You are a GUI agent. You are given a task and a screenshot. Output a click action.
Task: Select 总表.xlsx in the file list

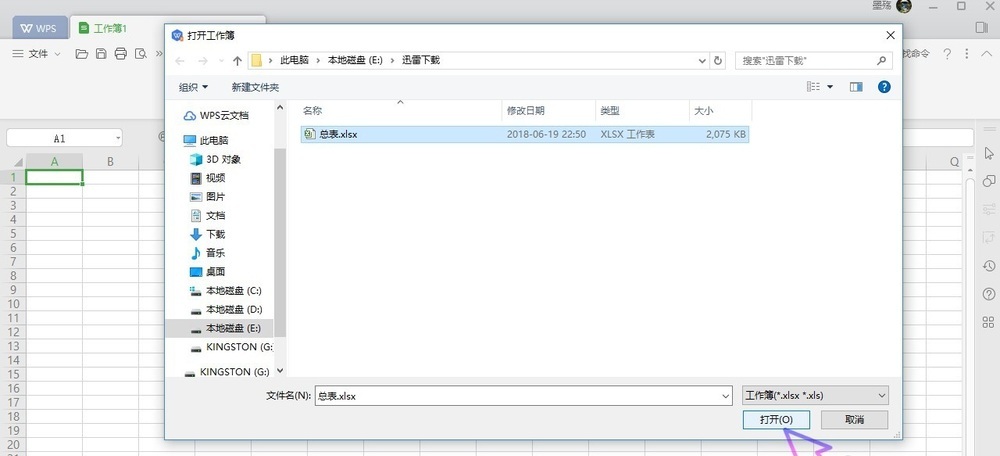(x=524, y=135)
